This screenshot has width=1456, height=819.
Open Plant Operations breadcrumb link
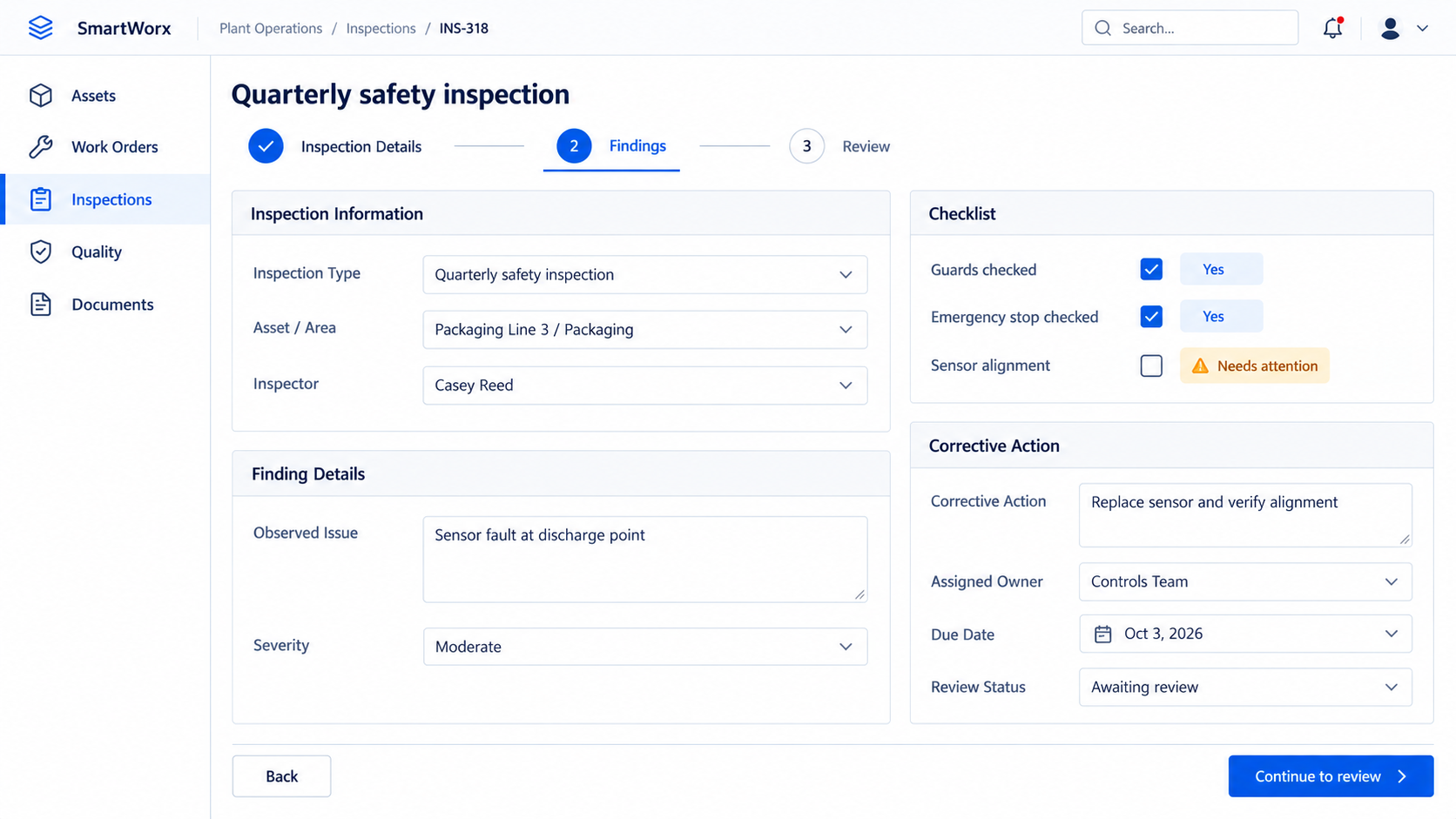(x=271, y=28)
